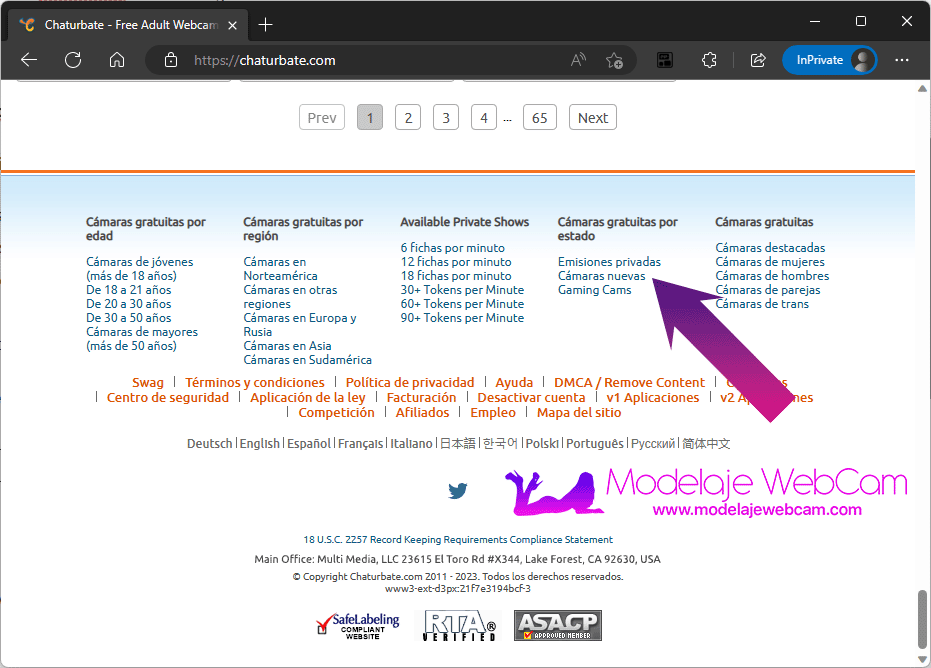Click the InPrivate profile button

(829, 60)
